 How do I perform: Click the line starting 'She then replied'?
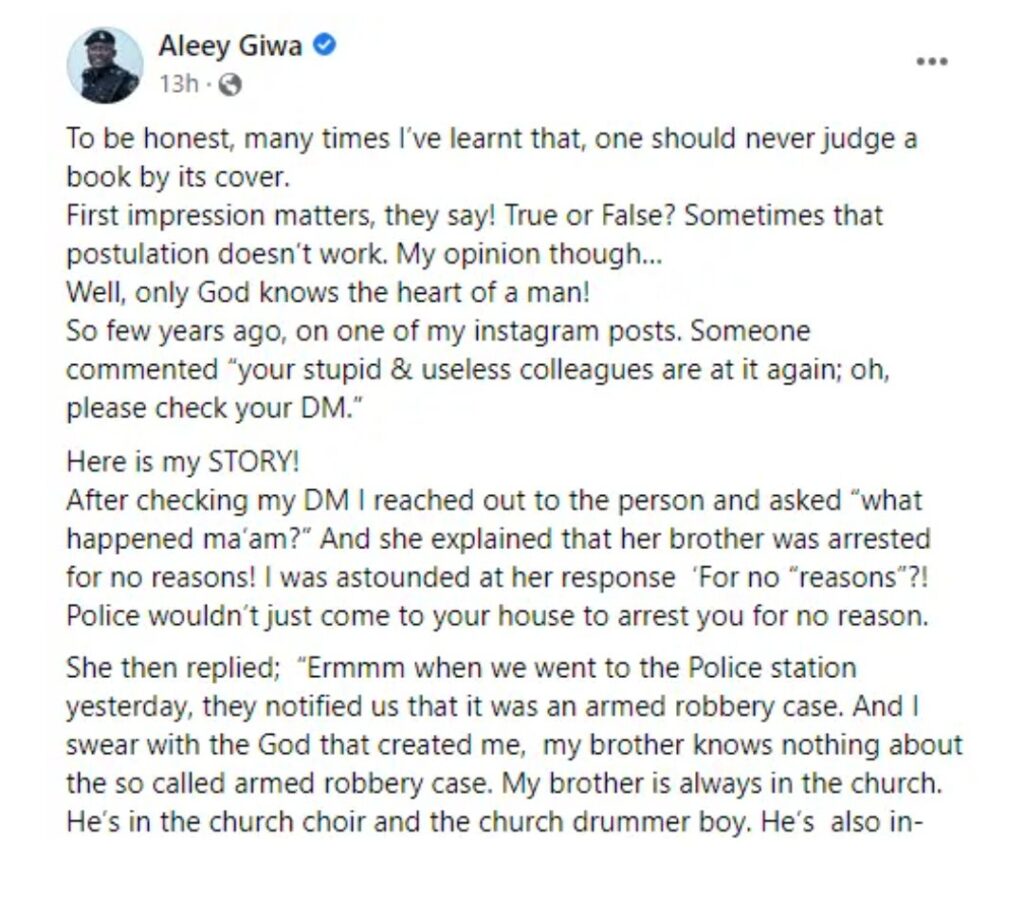click(461, 668)
